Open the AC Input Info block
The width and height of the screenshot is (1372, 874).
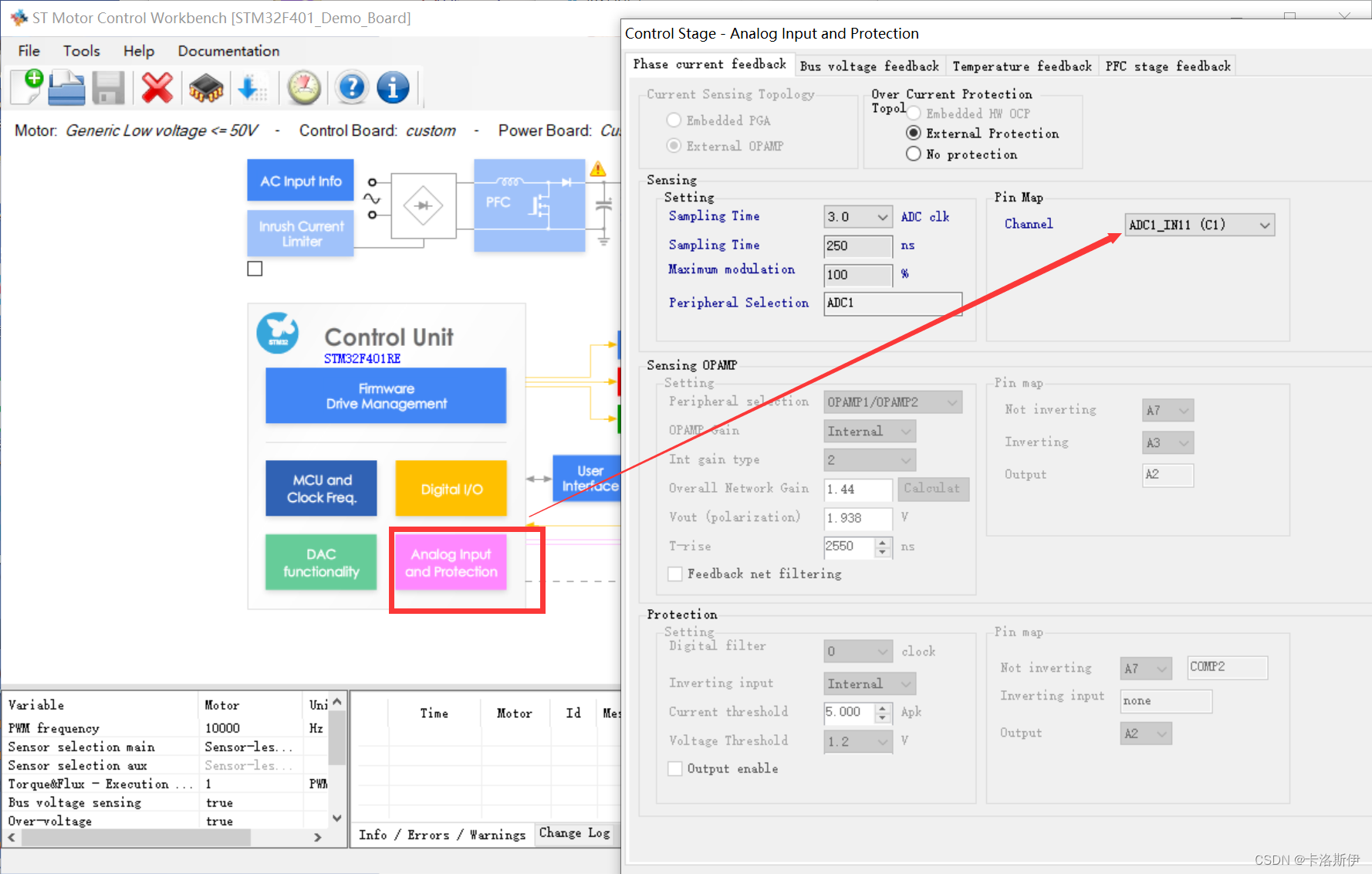pyautogui.click(x=300, y=181)
